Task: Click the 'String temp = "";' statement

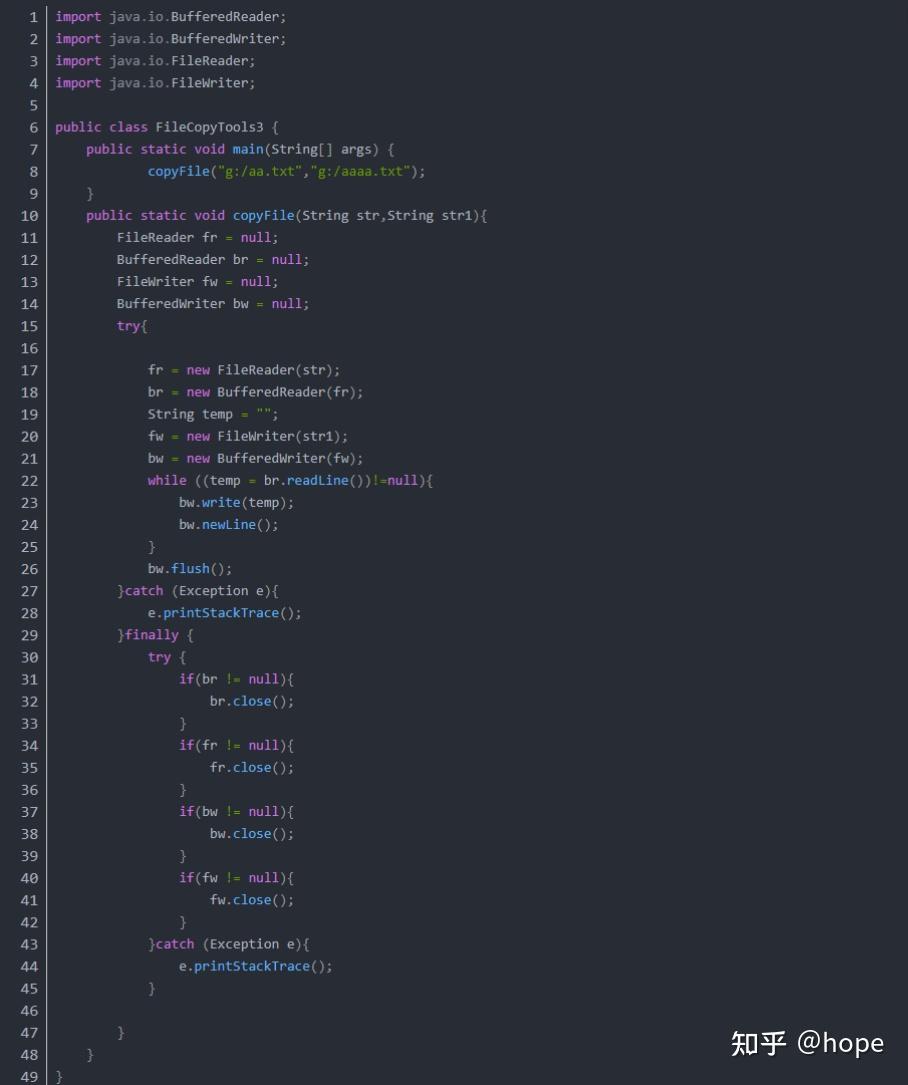Action: point(212,414)
